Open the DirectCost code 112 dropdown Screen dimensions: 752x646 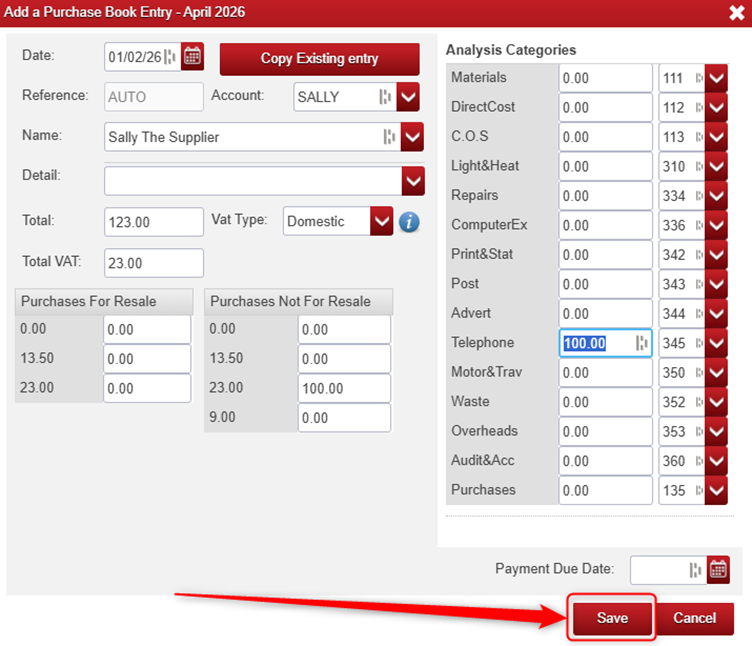tap(716, 107)
